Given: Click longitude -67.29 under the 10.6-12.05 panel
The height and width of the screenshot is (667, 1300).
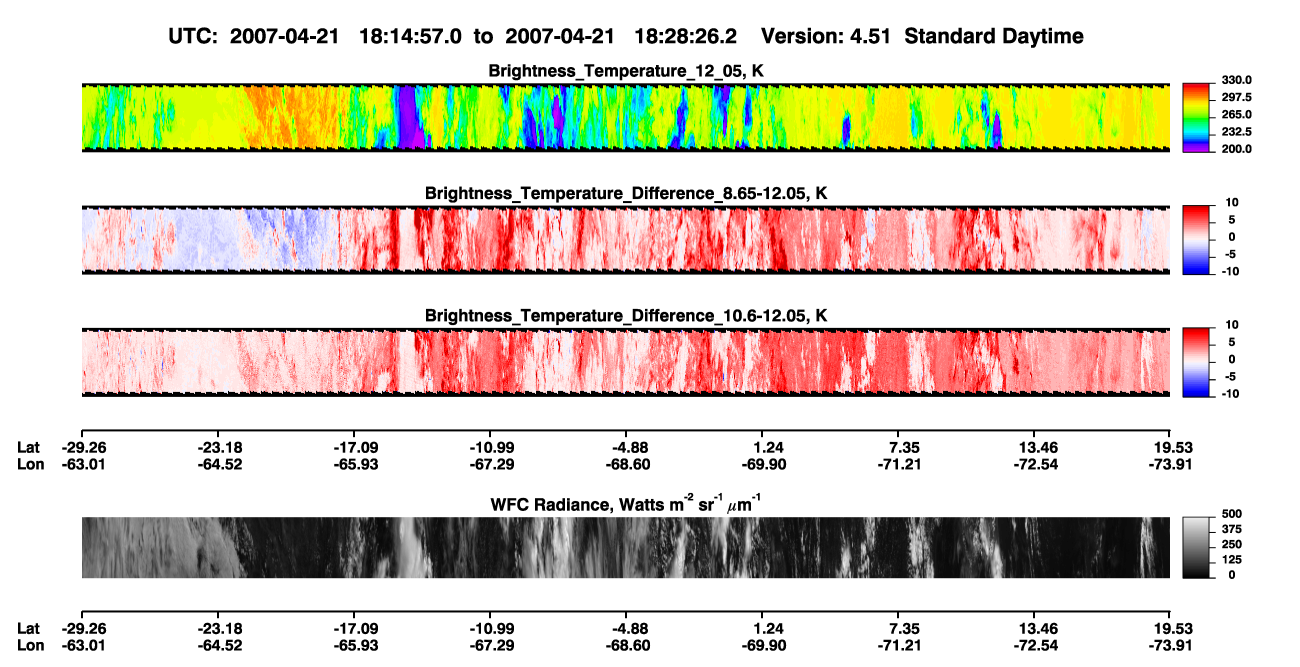Looking at the screenshot, I should tap(490, 463).
